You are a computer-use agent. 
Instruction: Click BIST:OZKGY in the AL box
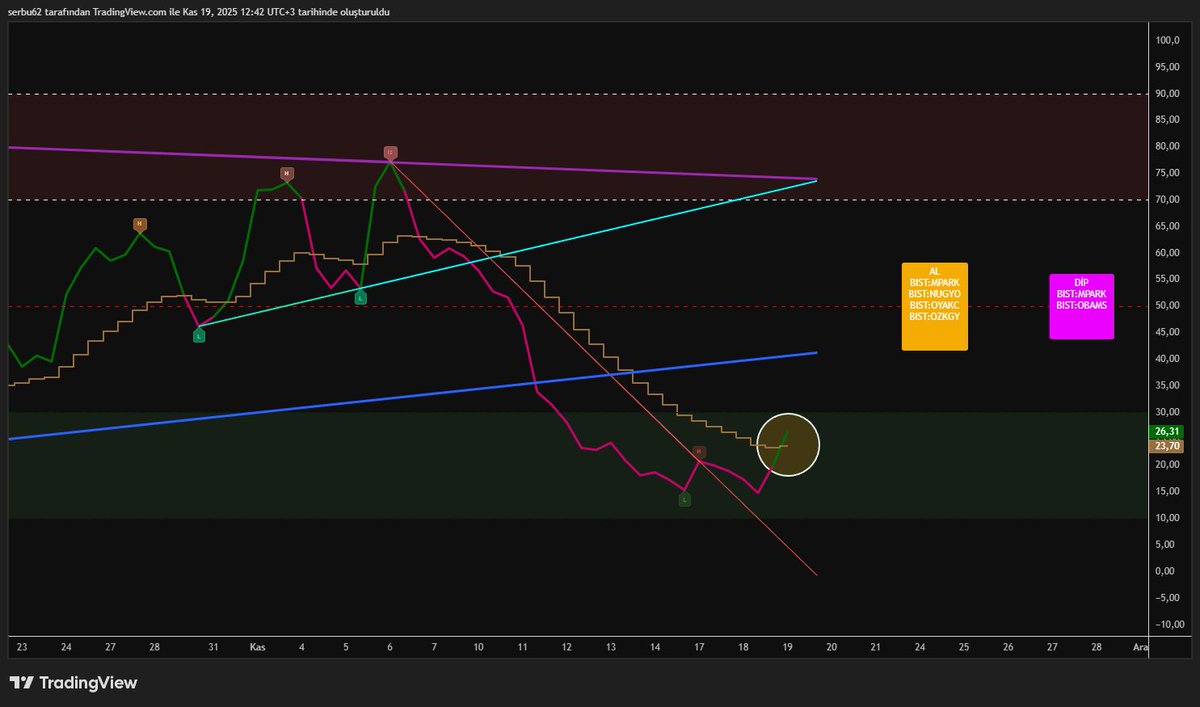[x=935, y=316]
